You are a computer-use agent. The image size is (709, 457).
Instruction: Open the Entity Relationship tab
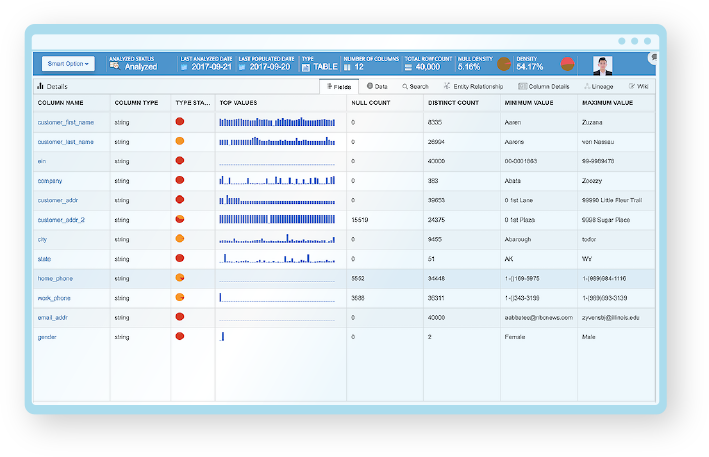pos(473,86)
